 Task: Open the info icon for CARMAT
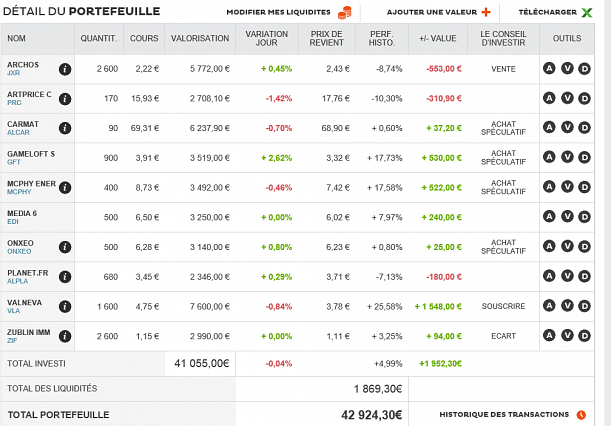click(x=65, y=128)
